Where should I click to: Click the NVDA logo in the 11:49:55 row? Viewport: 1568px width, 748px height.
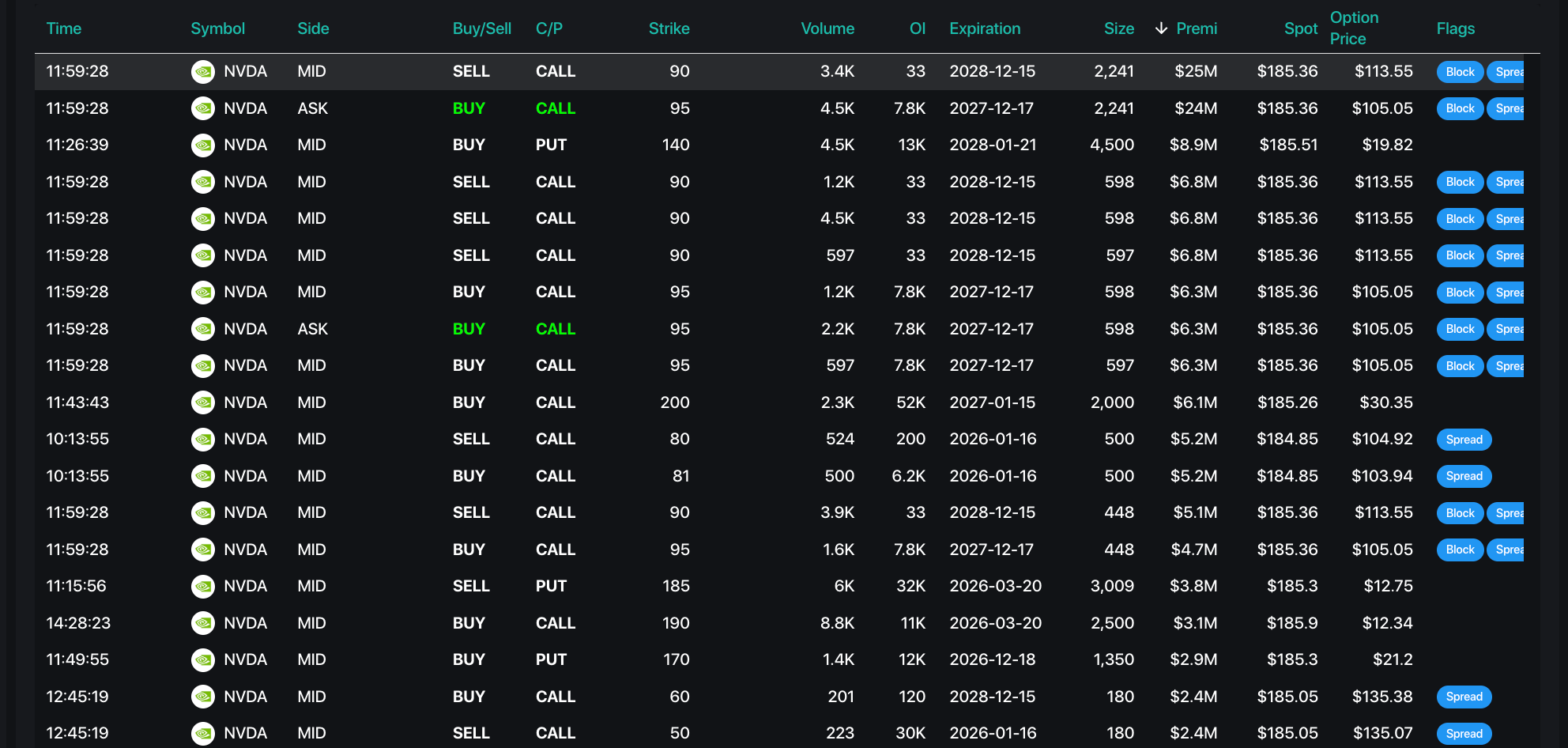click(203, 659)
